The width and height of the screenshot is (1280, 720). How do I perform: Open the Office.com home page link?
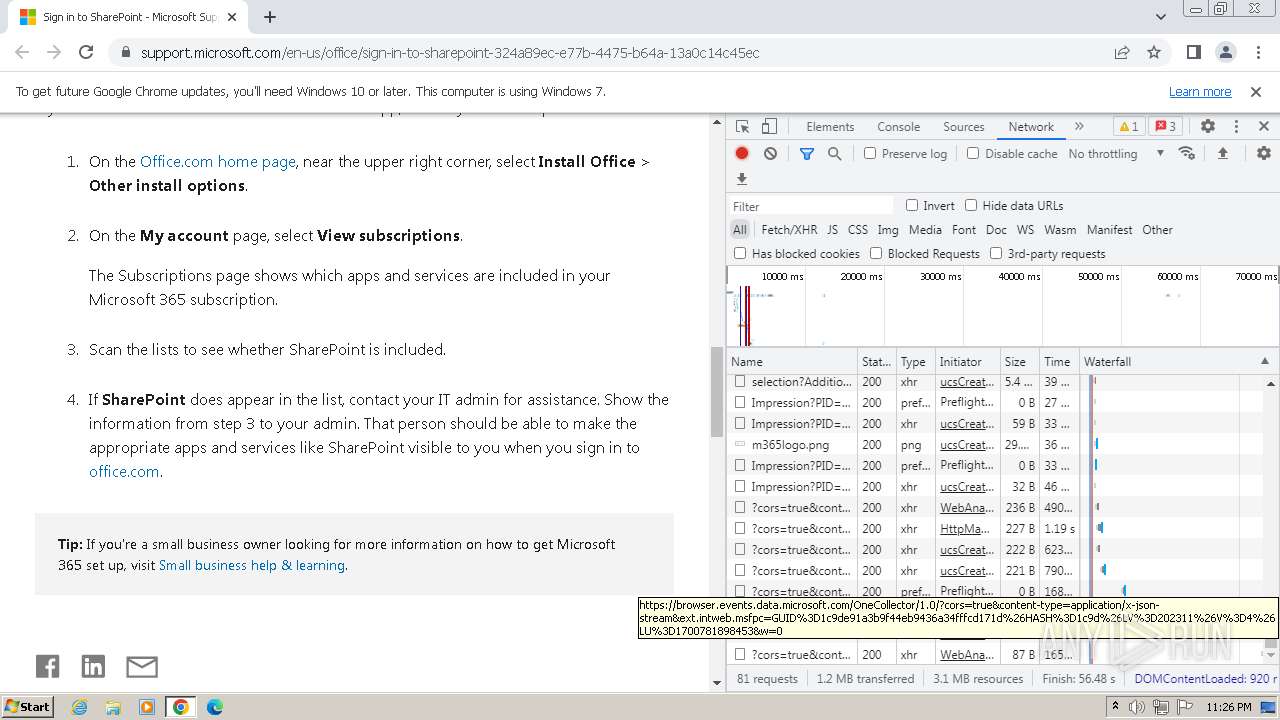coord(218,161)
